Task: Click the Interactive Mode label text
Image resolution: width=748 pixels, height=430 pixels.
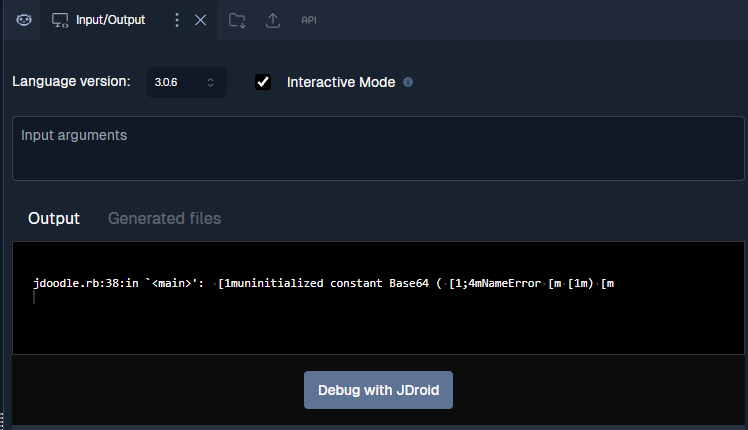Action: tap(340, 82)
